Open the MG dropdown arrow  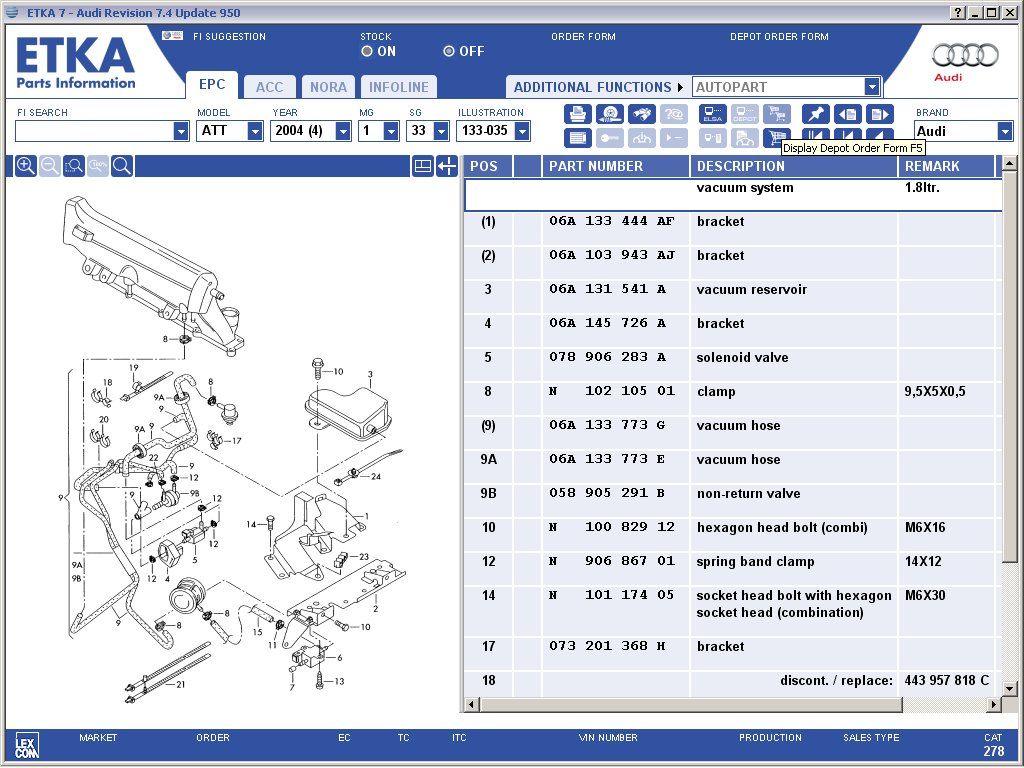pos(391,131)
